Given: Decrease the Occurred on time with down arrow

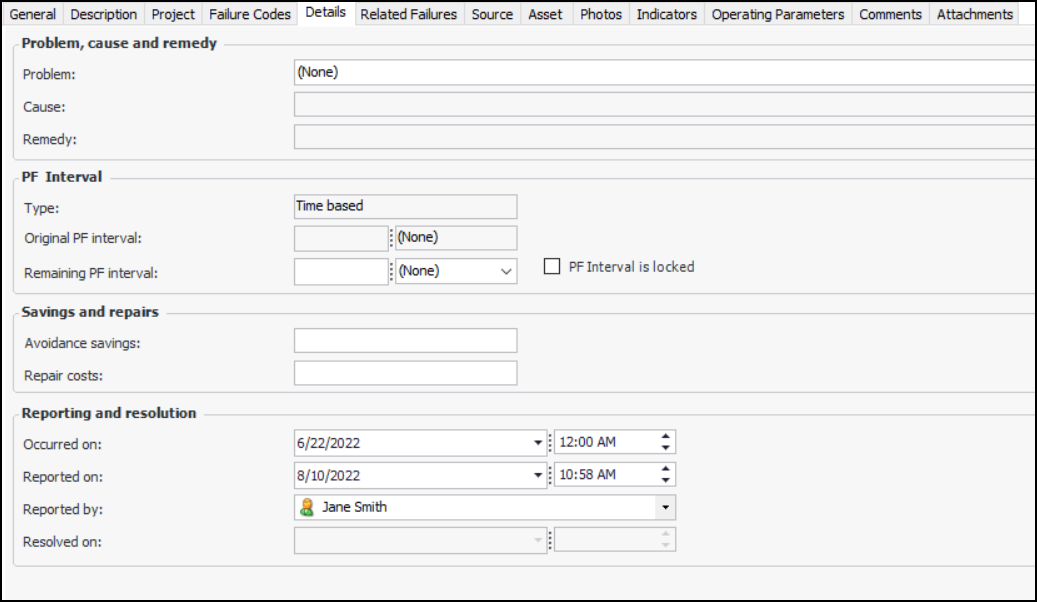Looking at the screenshot, I should click(665, 448).
